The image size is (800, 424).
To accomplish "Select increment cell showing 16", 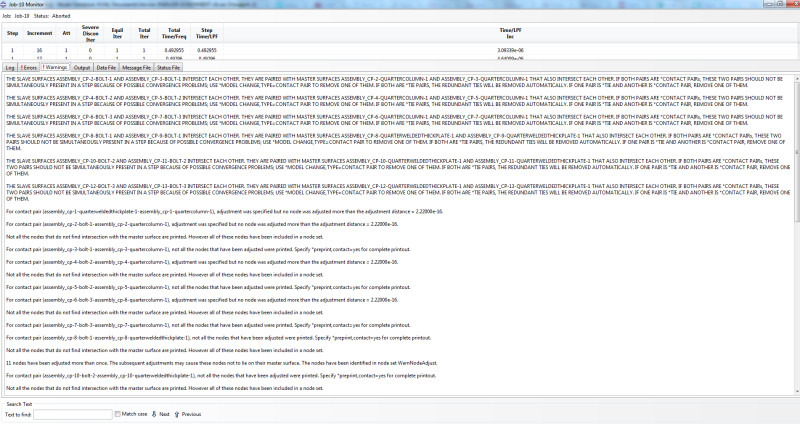I will click(39, 51).
